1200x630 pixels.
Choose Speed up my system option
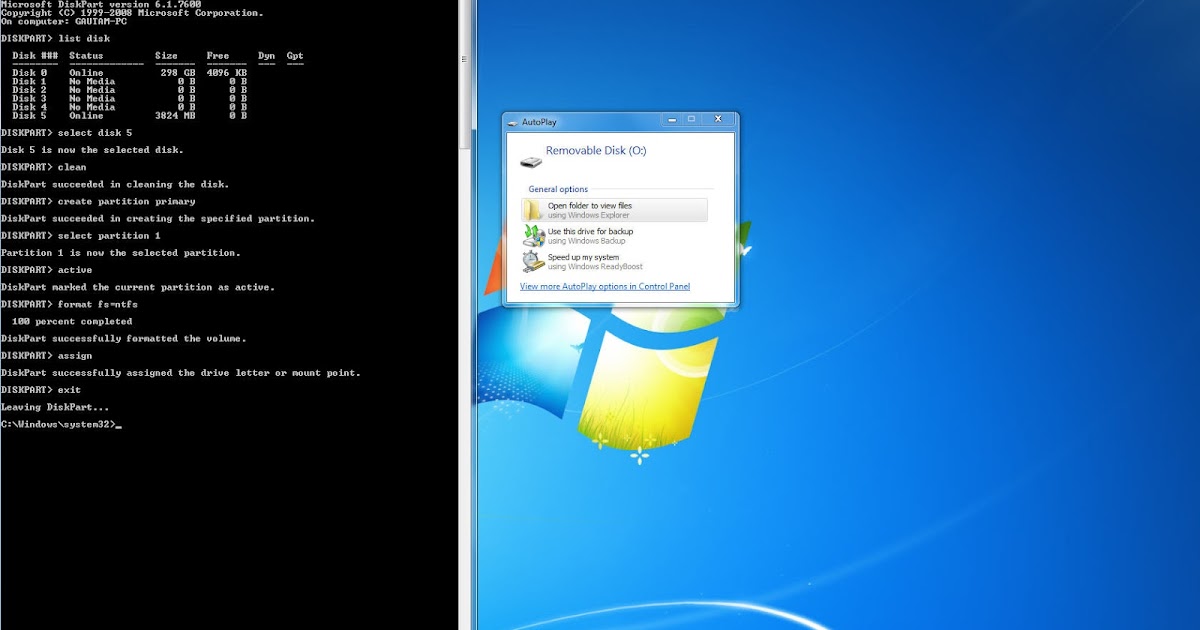[x=614, y=262]
